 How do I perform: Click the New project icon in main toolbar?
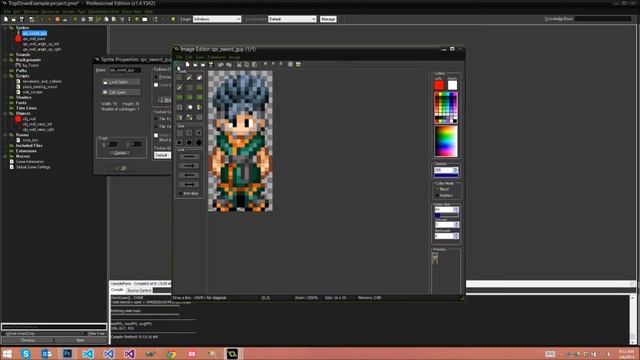click(6, 19)
